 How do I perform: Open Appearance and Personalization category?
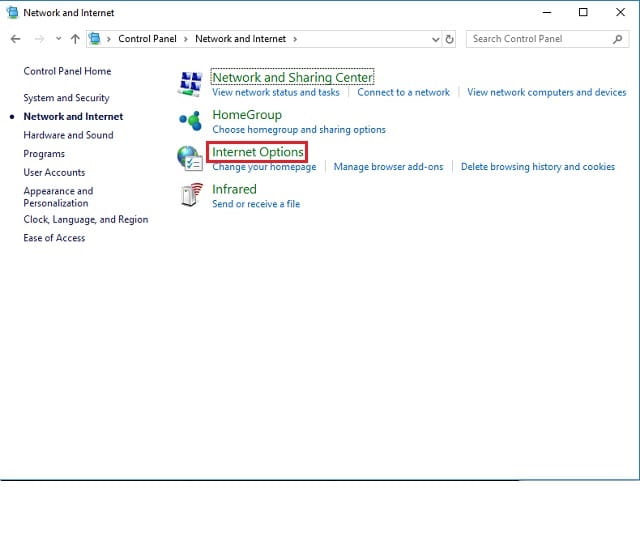58,197
